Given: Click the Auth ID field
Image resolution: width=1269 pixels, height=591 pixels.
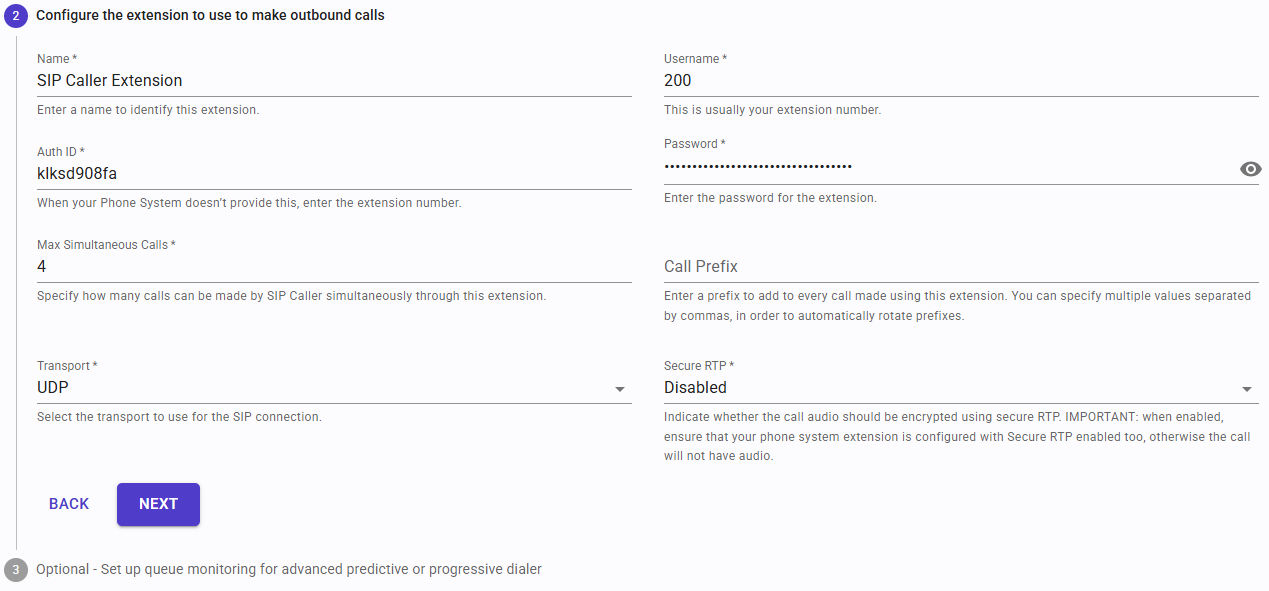Looking at the screenshot, I should [335, 172].
